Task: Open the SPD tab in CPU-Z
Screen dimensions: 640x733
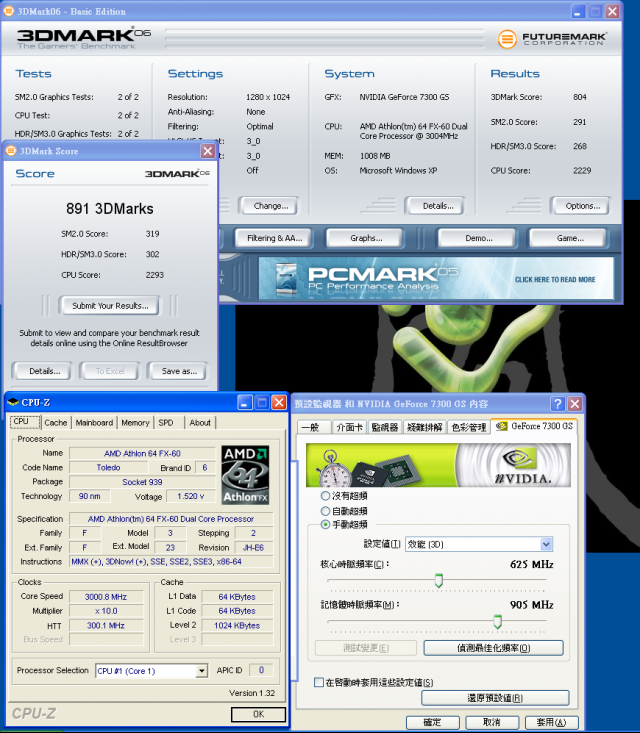Action: (166, 423)
